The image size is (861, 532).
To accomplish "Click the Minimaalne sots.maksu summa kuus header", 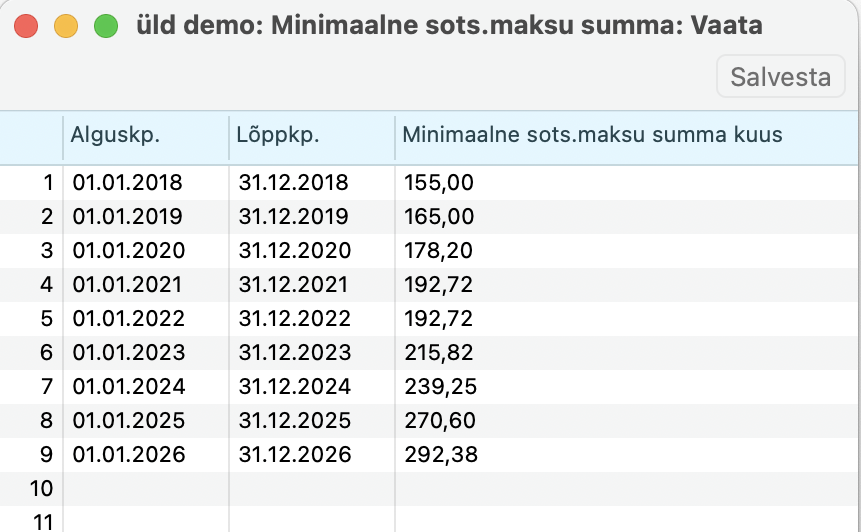I will pos(592,136).
